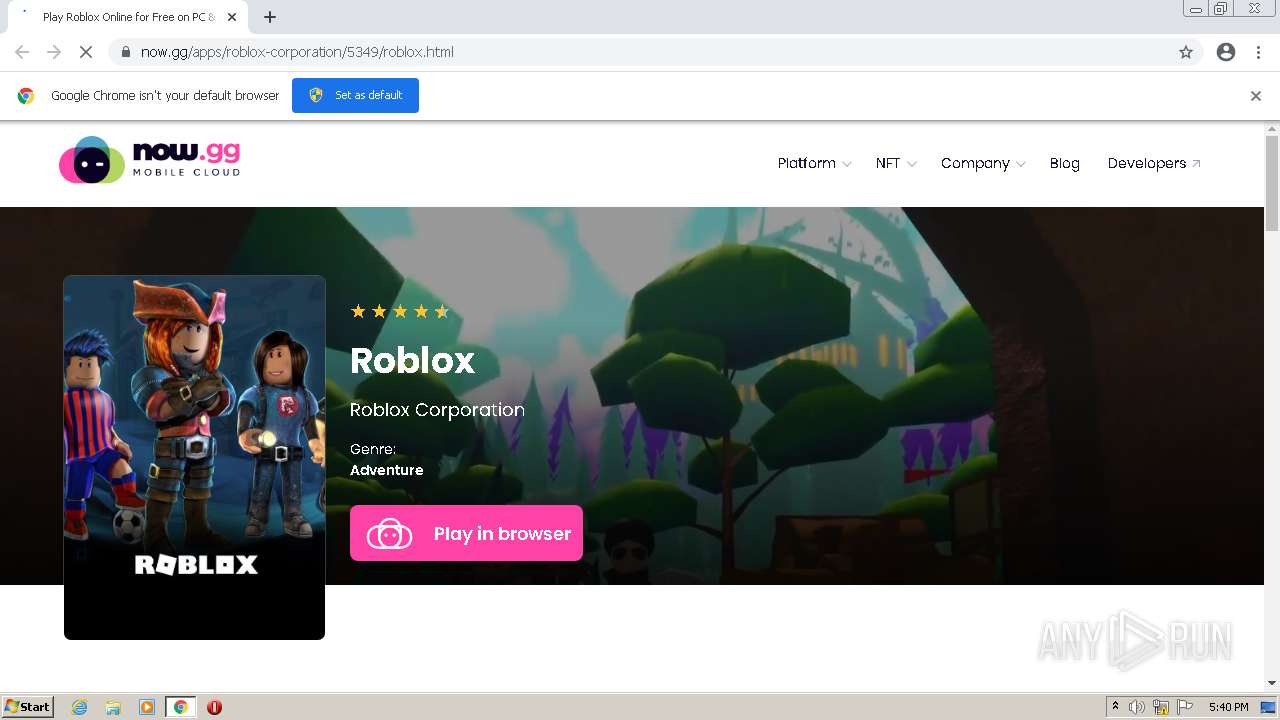Click the Chrome back arrow
The image size is (1280, 720).
22,52
